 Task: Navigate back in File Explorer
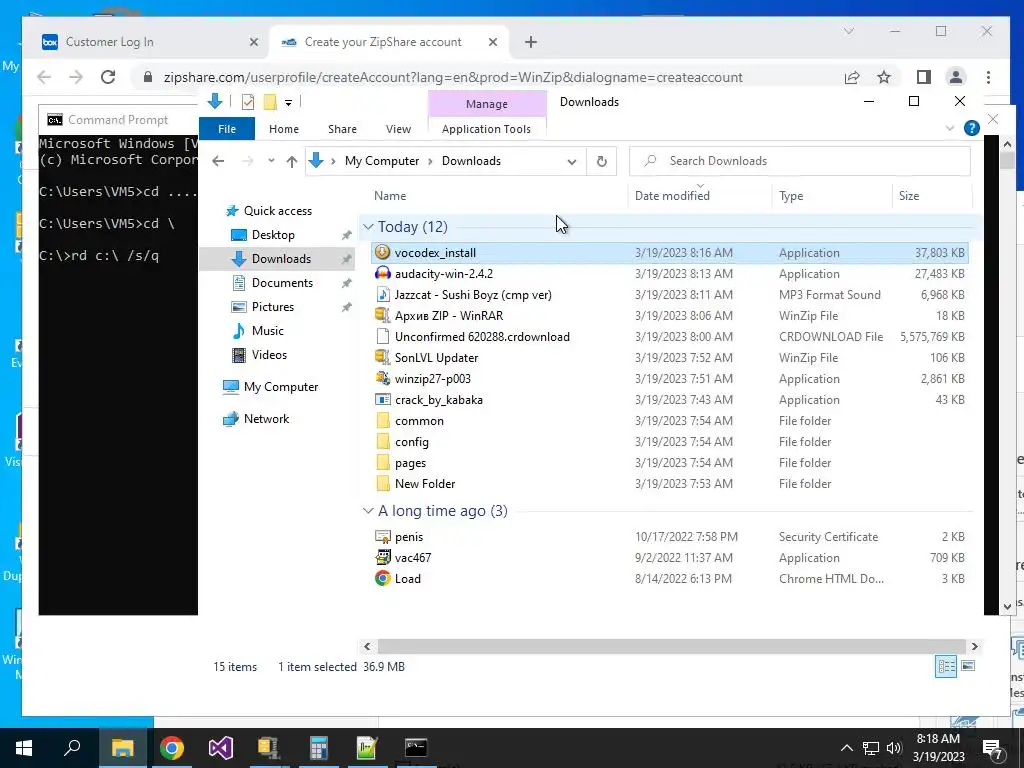[x=218, y=161]
